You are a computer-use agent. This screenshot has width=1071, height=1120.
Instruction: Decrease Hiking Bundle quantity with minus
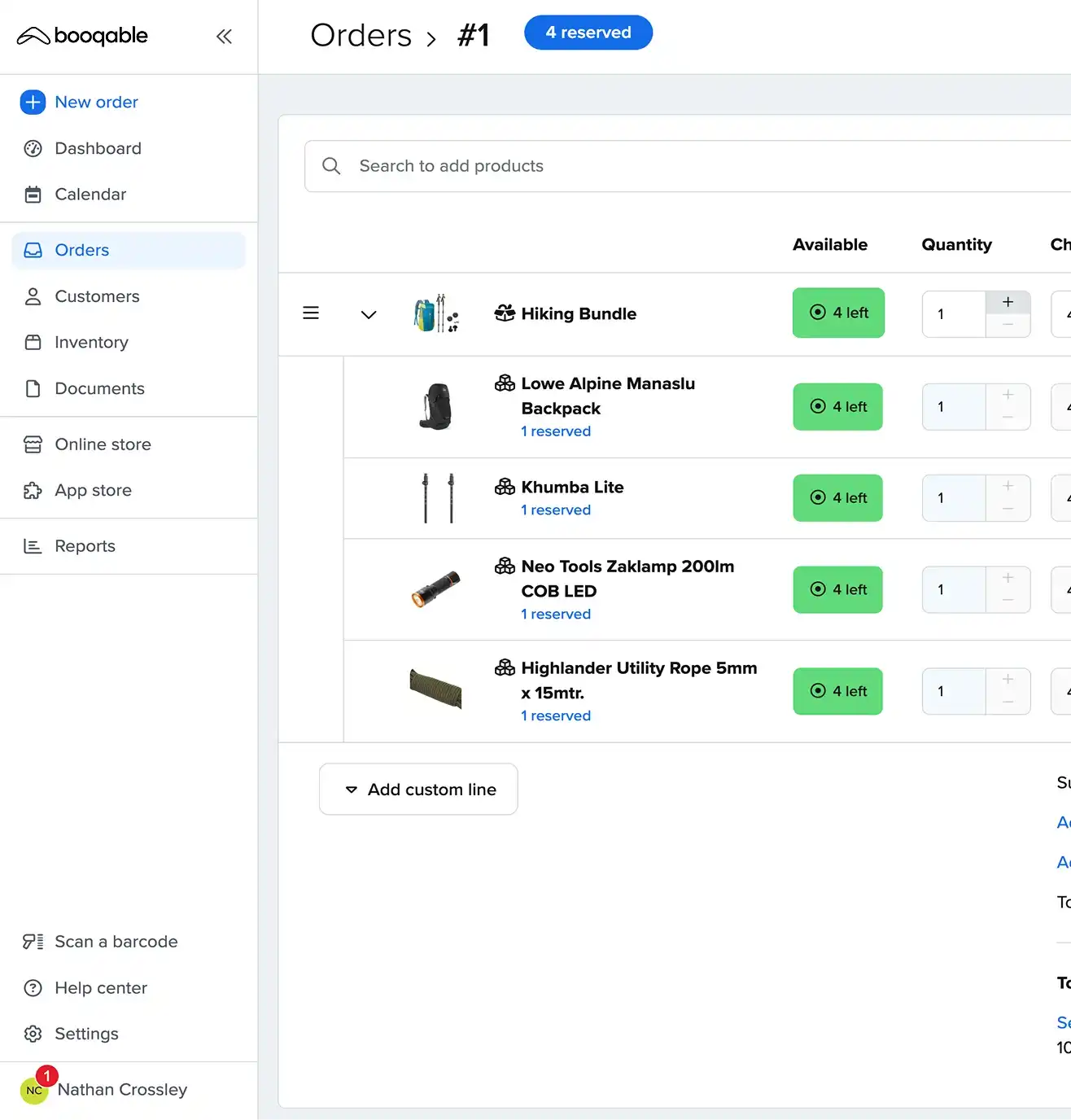point(1008,326)
